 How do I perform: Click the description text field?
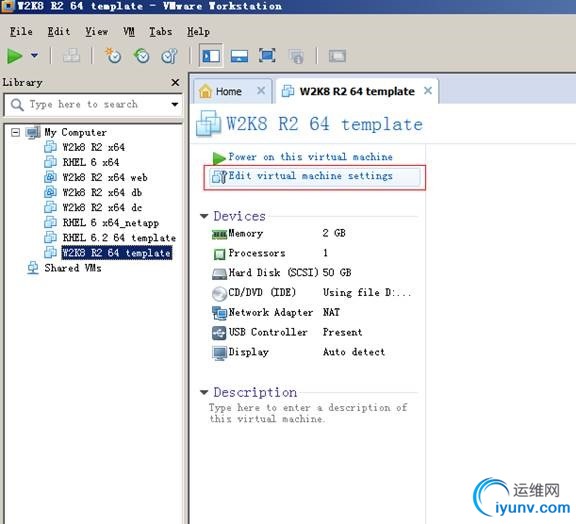click(x=308, y=413)
